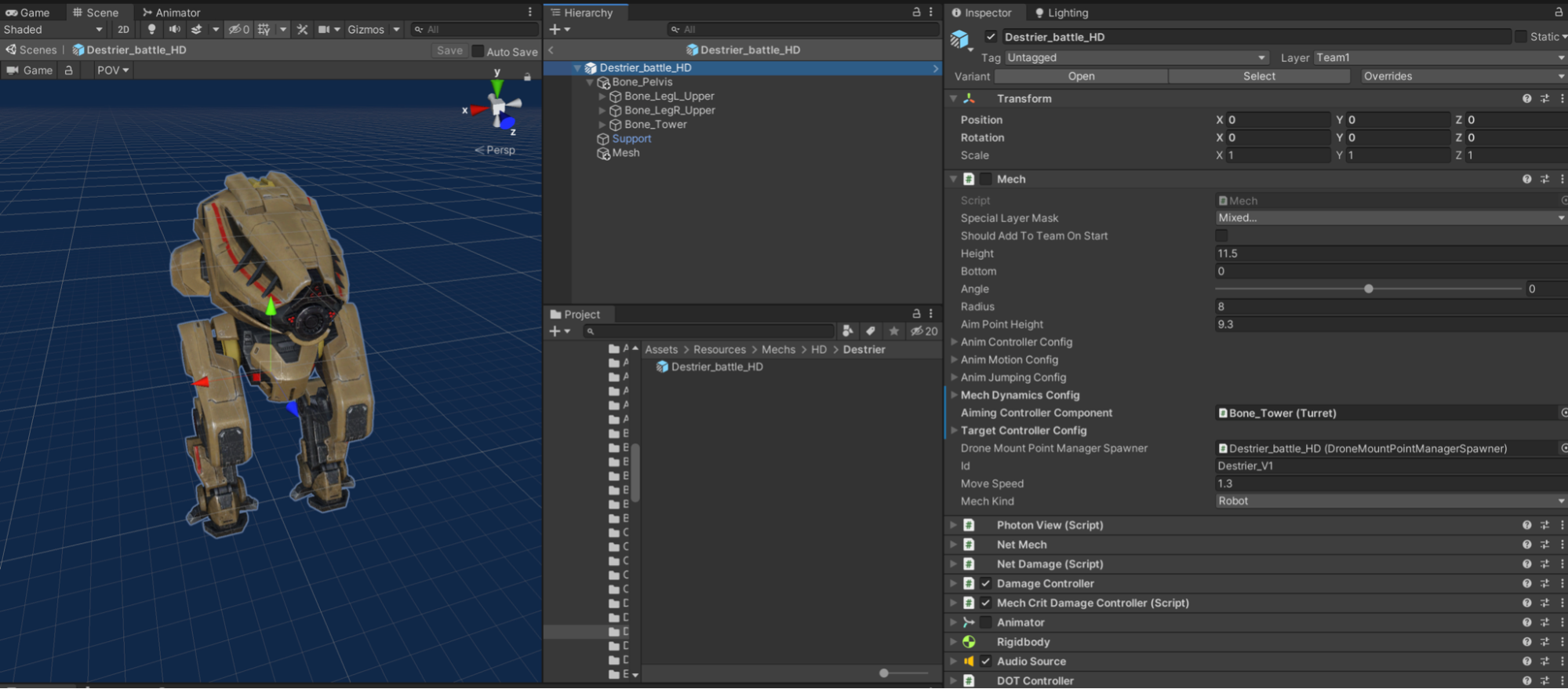Expand the Bone_Tower hierarchy node
1568x689 pixels.
(x=602, y=125)
